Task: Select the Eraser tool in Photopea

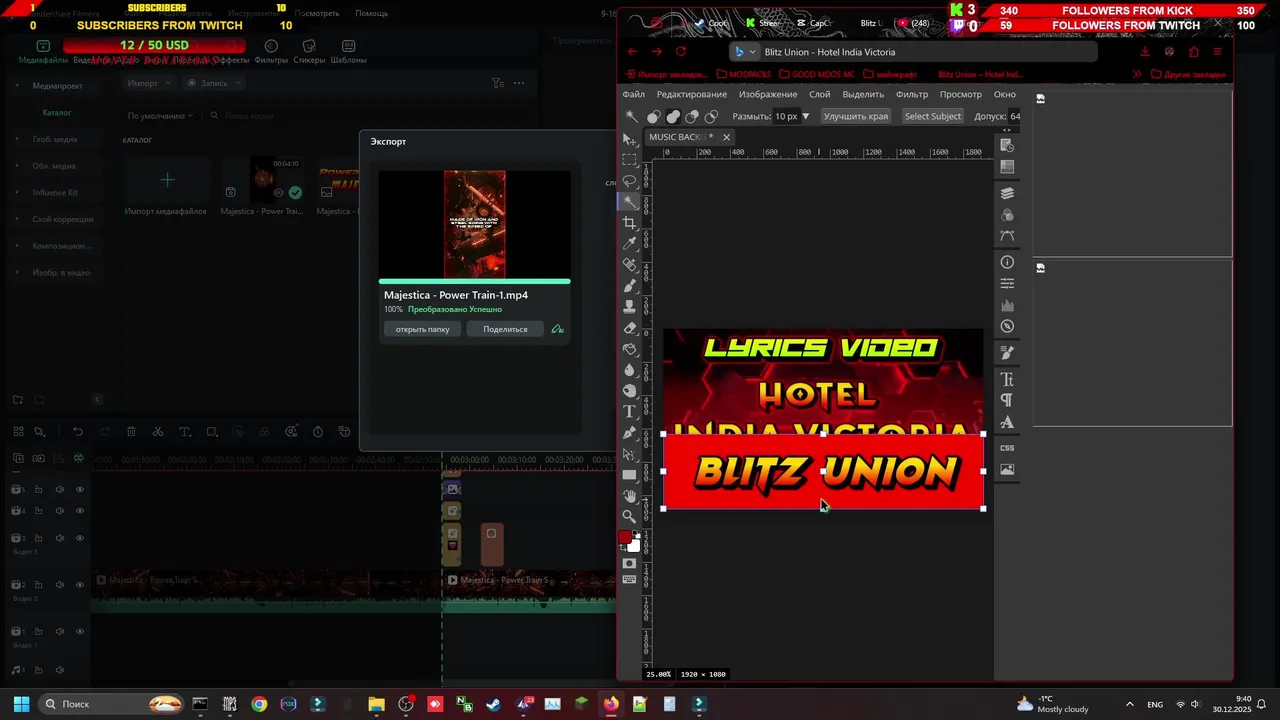Action: coord(629,328)
